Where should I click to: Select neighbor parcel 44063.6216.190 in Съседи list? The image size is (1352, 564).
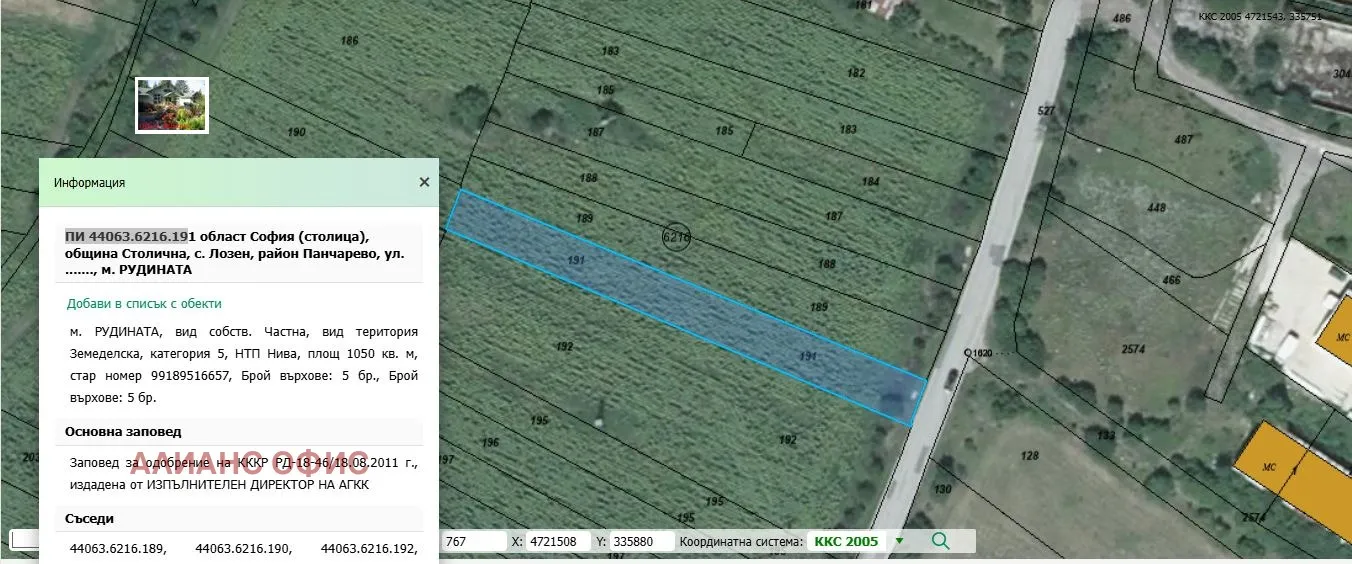(243, 548)
